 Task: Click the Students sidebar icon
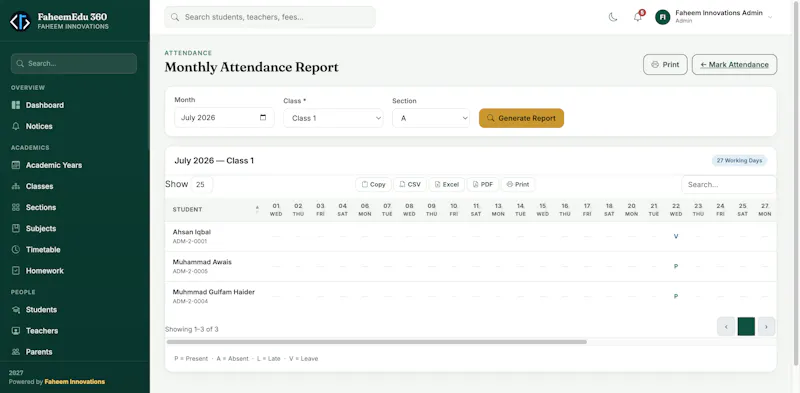coord(16,310)
